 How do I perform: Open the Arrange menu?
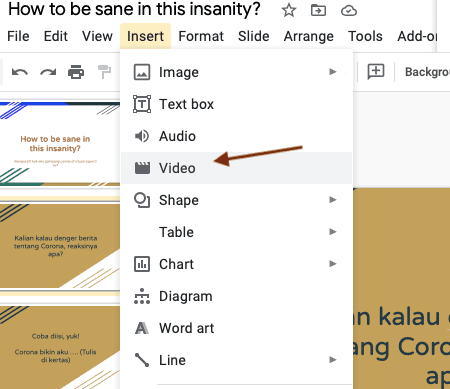click(x=309, y=36)
